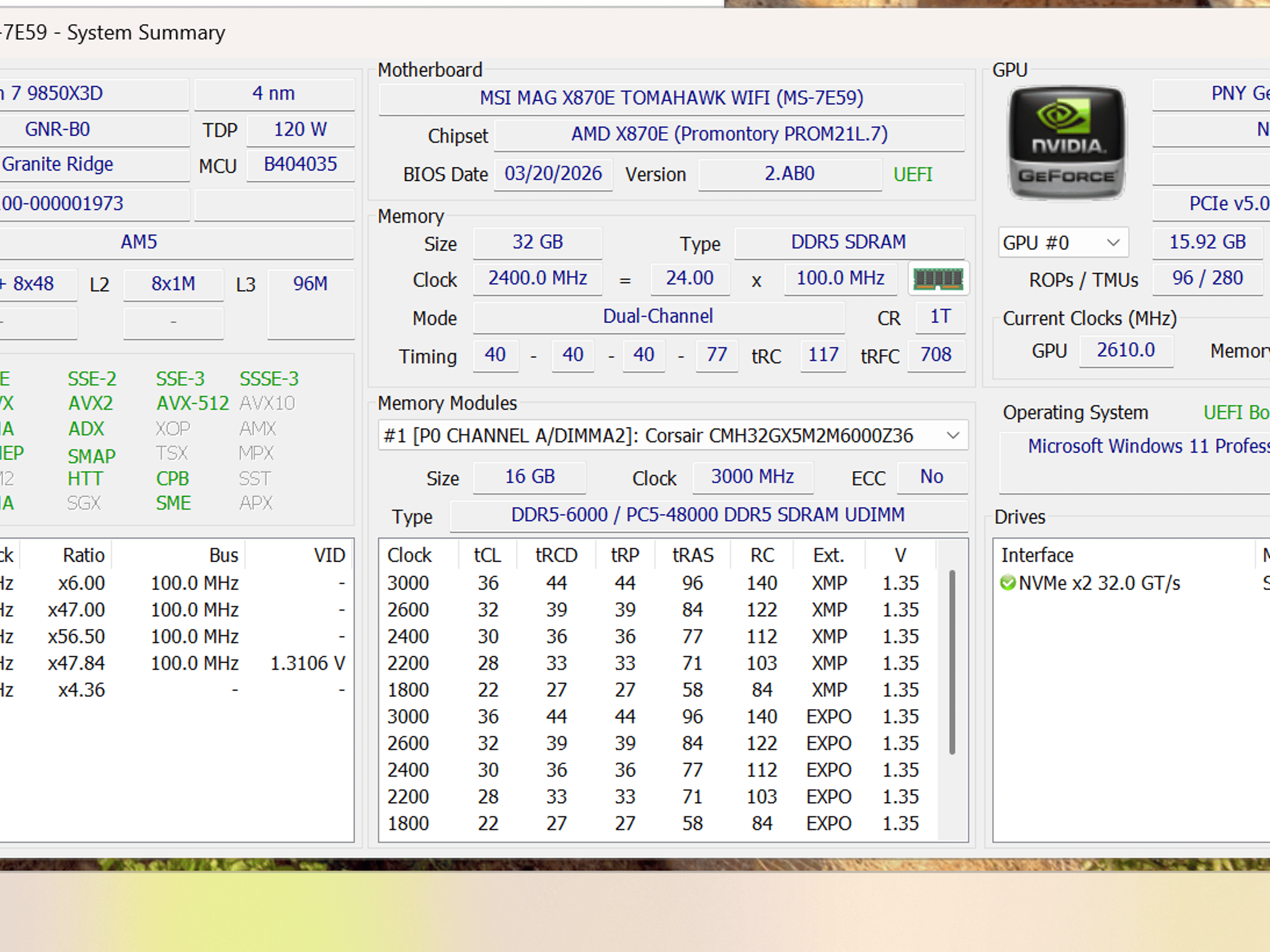
Task: Click the ROPs / TMUs value 96 / 280
Action: (1207, 278)
